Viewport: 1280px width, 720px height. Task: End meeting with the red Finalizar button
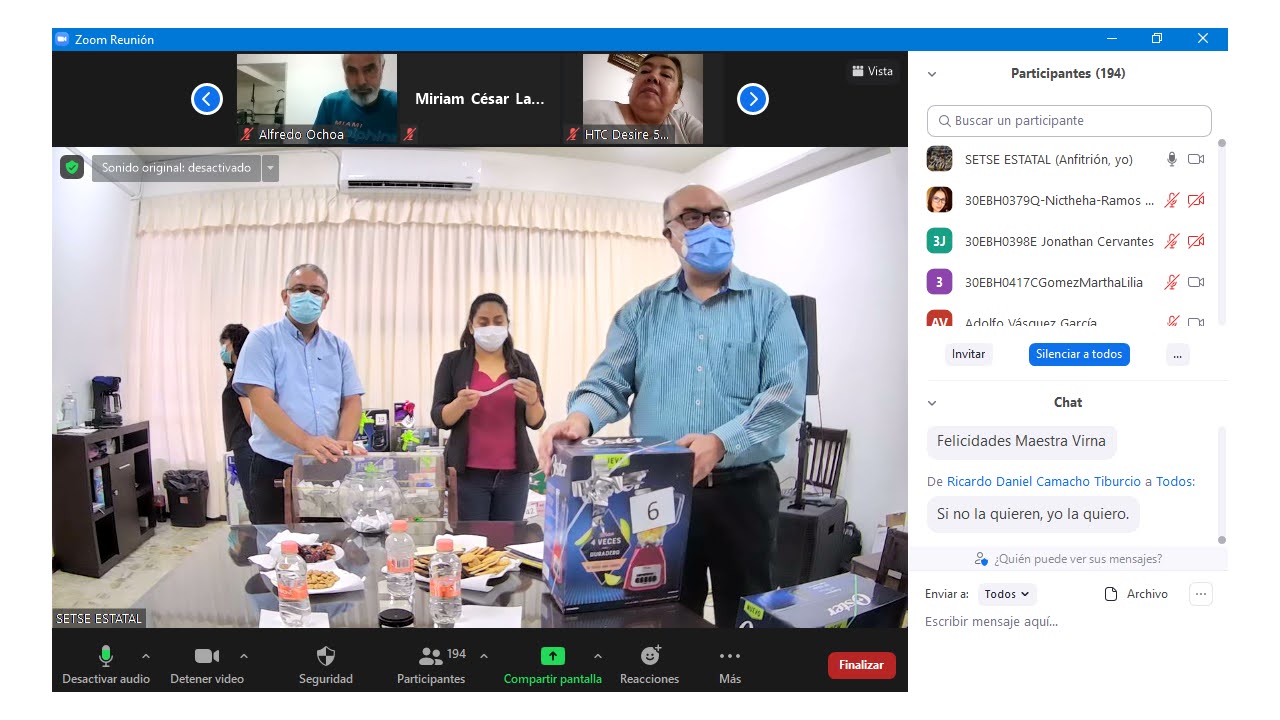[862, 665]
